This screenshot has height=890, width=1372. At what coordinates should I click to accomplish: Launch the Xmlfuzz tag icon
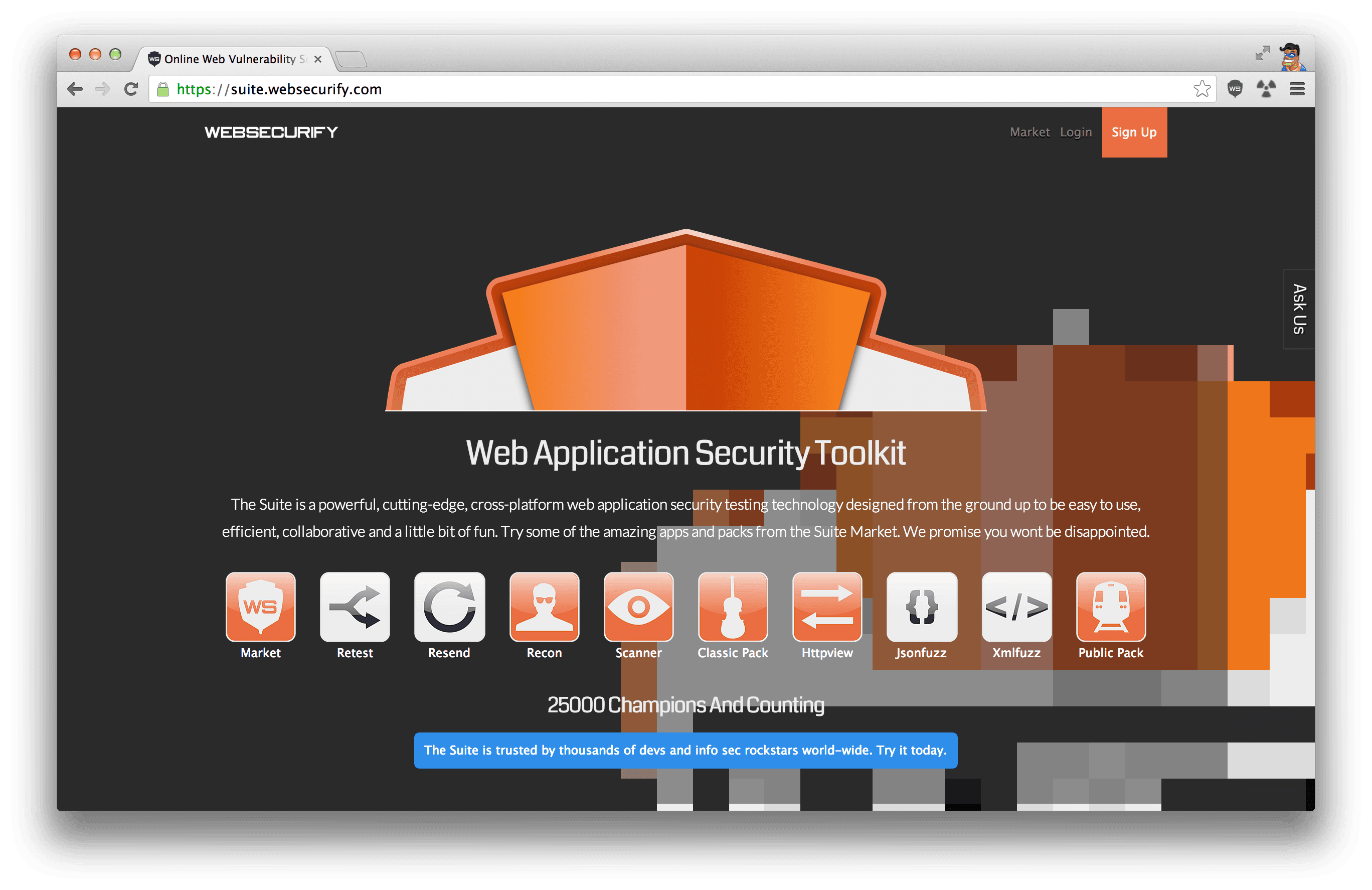tap(1016, 606)
